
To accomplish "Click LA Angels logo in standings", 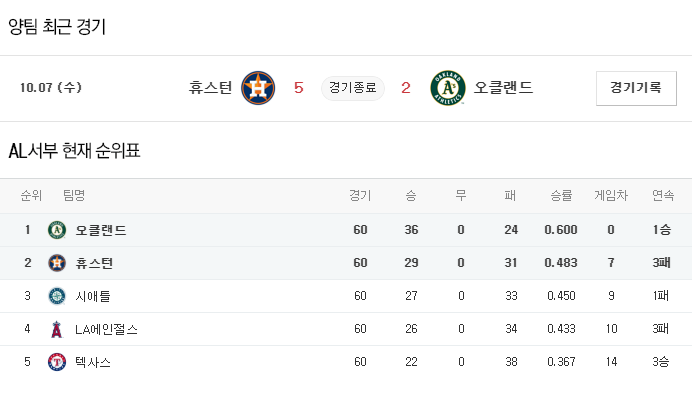I will 57,329.
